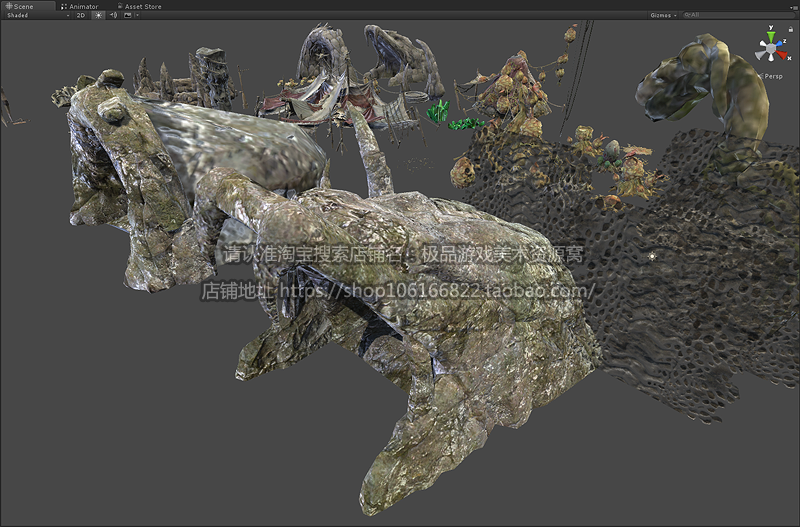Click the scene search field

click(x=738, y=15)
